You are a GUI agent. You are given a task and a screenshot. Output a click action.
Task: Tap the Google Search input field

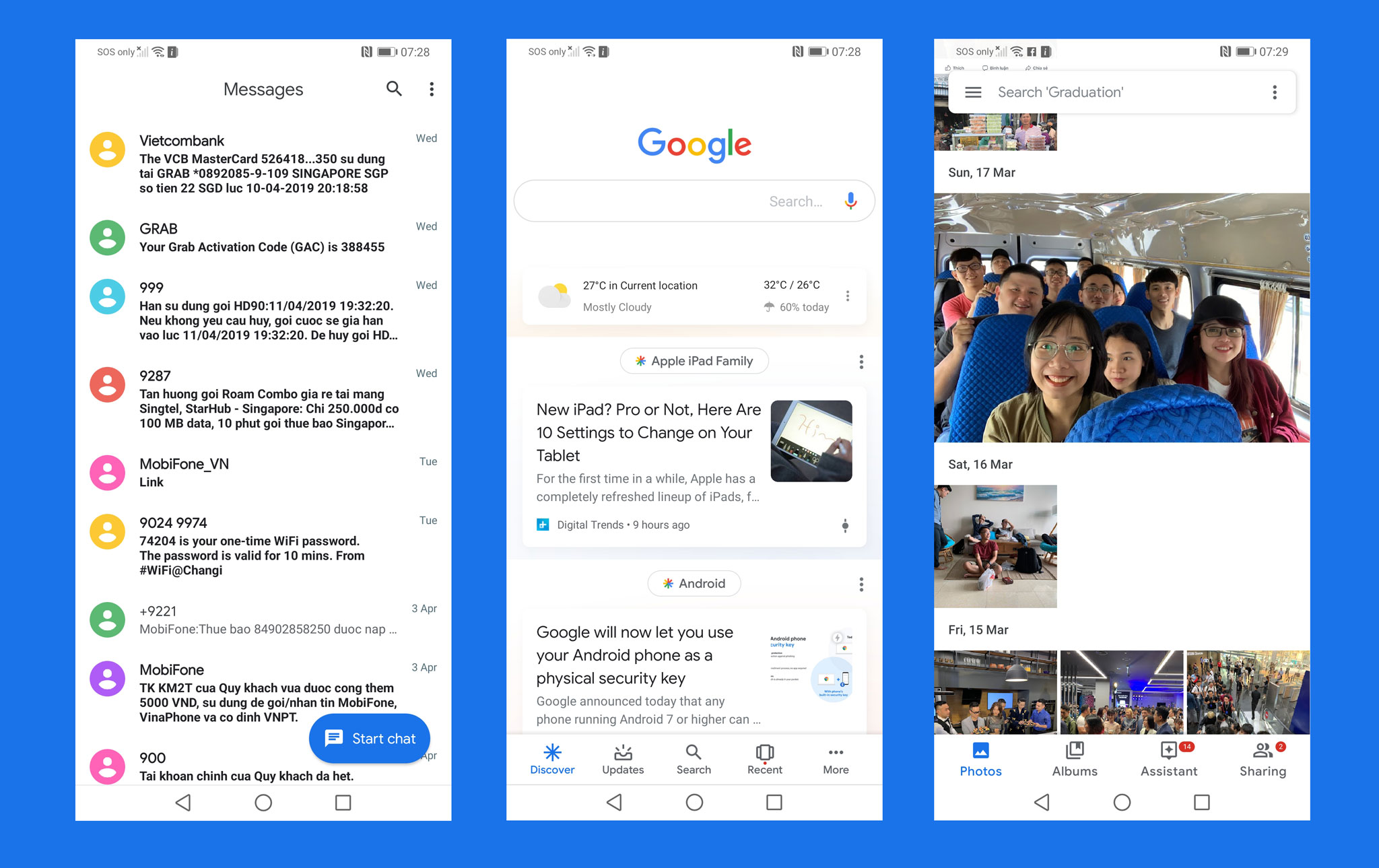pyautogui.click(x=689, y=199)
